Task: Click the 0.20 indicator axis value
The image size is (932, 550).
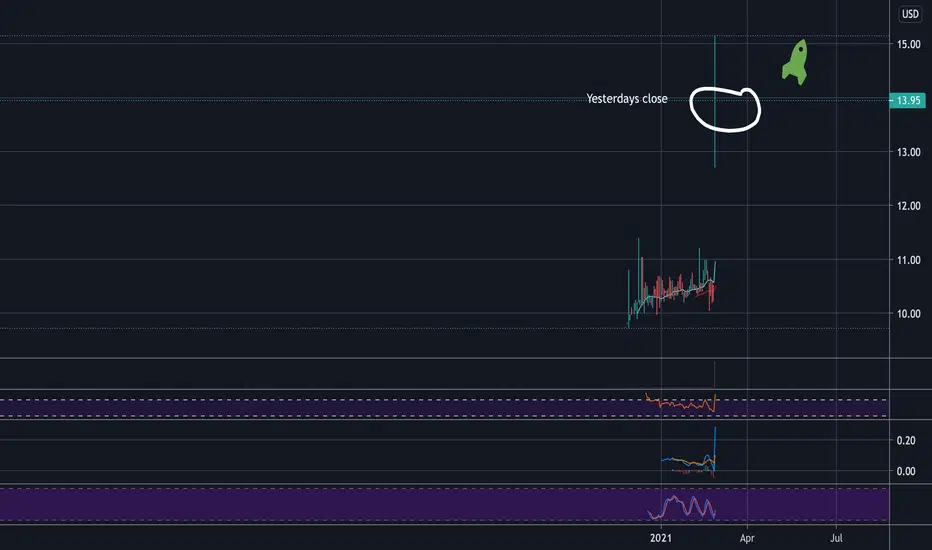Action: 906,441
